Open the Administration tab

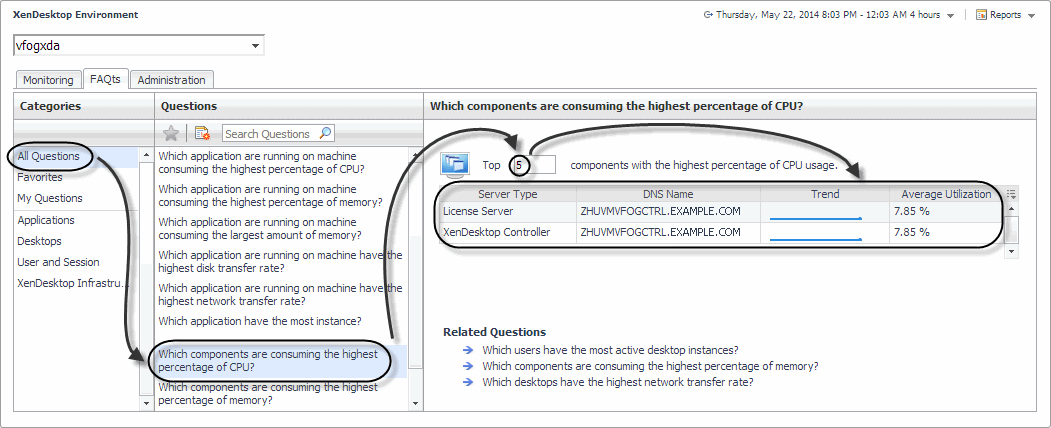[171, 80]
